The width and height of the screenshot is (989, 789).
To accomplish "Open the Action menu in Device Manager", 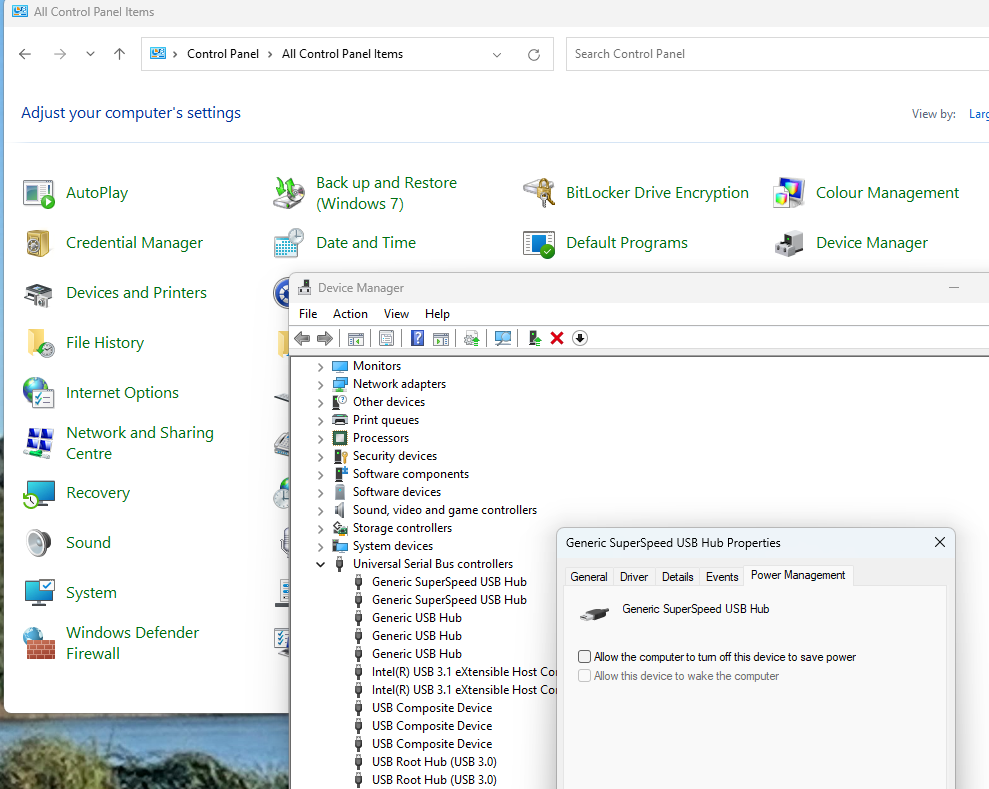I will (x=350, y=314).
